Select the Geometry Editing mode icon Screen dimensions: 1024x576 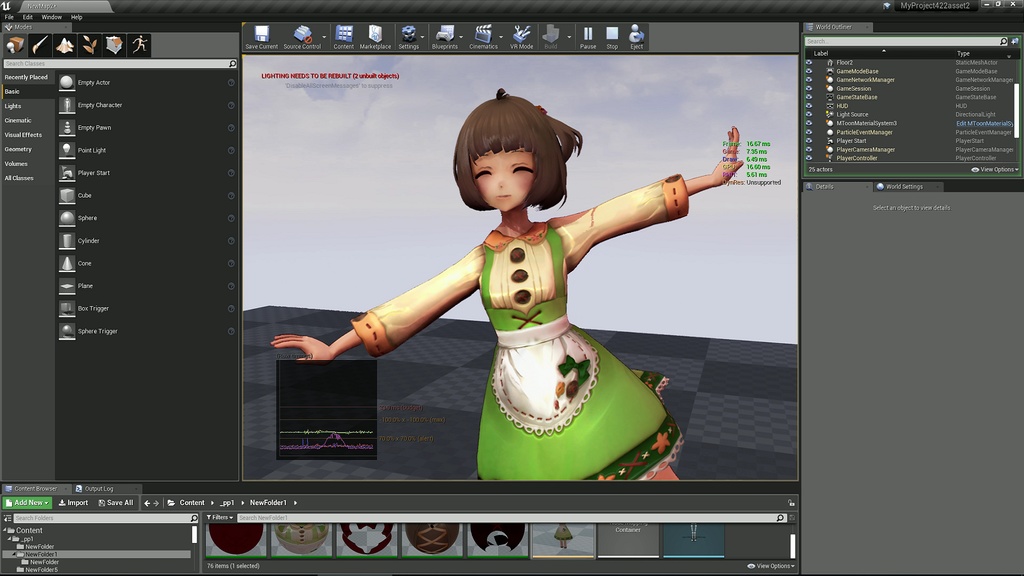coord(114,45)
